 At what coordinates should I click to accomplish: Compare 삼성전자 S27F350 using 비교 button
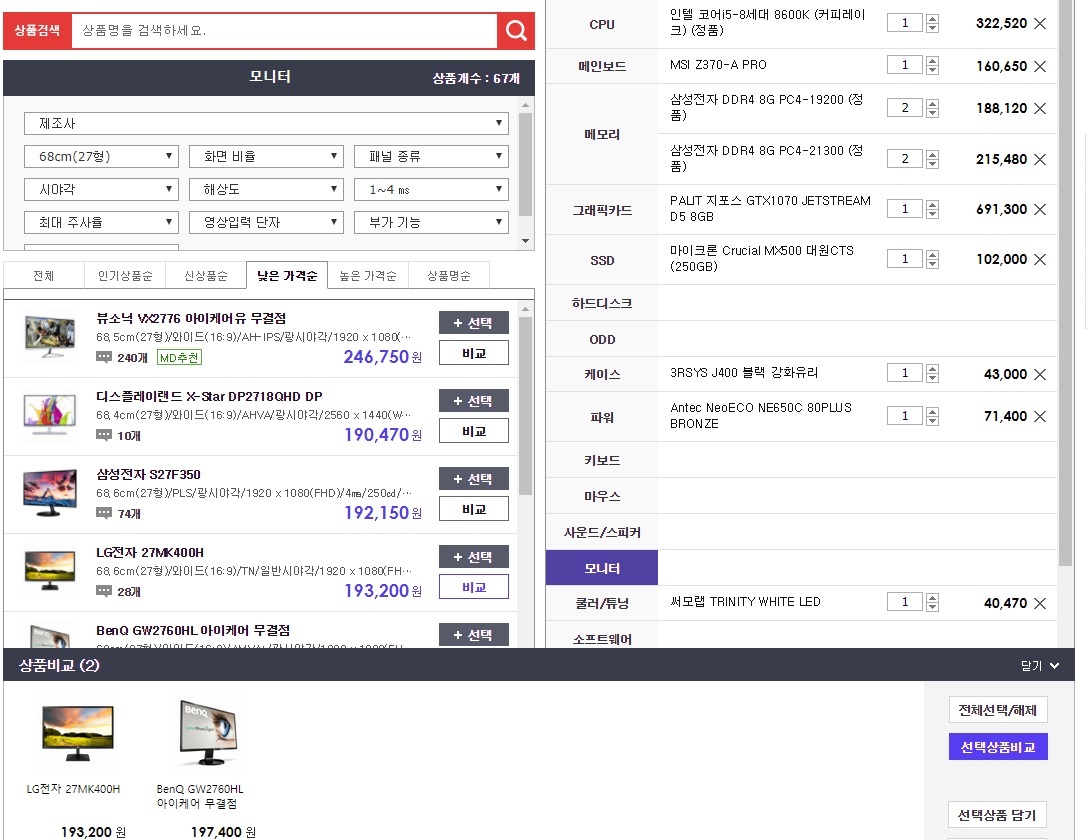(473, 509)
